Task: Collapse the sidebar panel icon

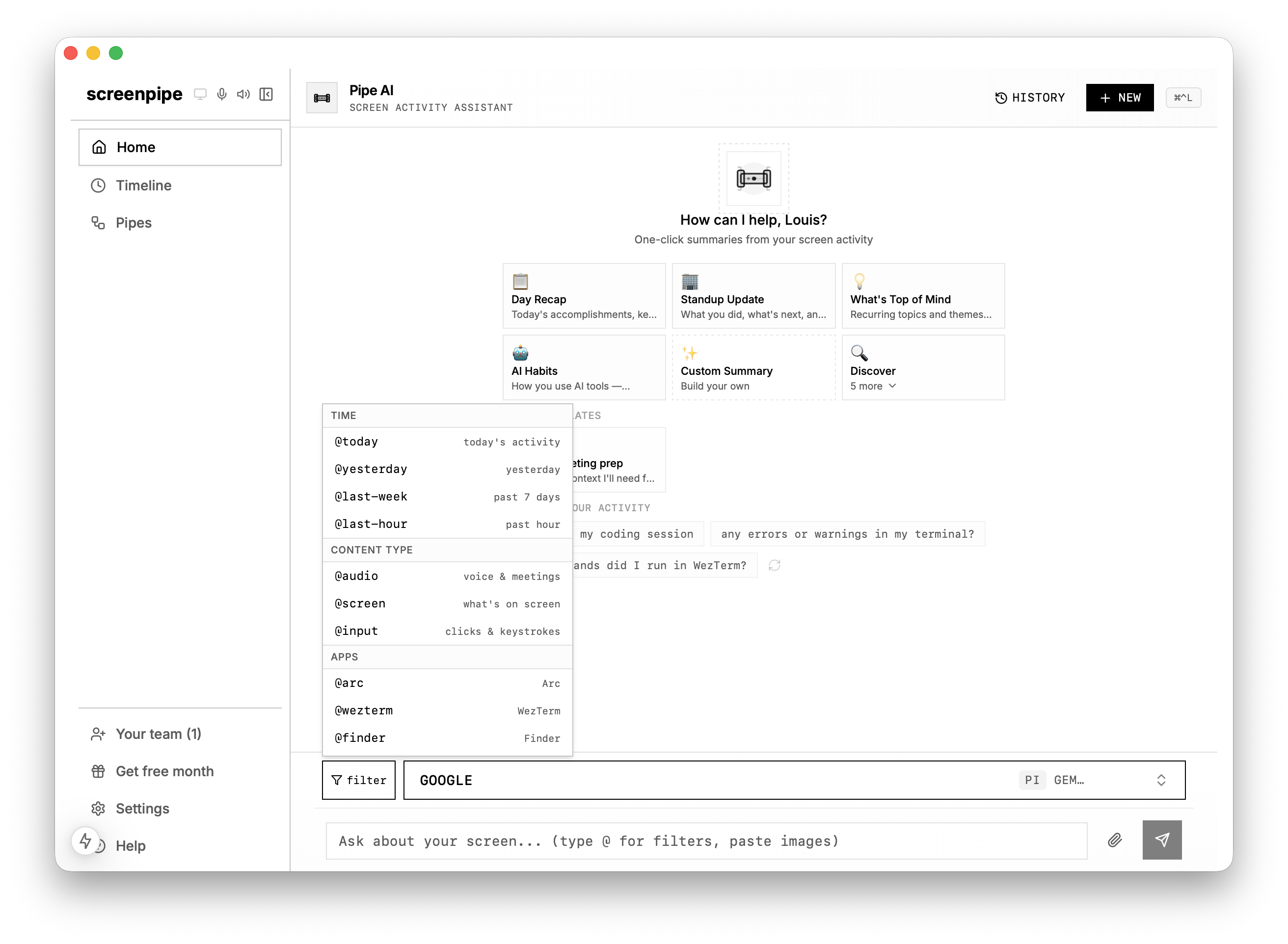Action: click(x=266, y=94)
